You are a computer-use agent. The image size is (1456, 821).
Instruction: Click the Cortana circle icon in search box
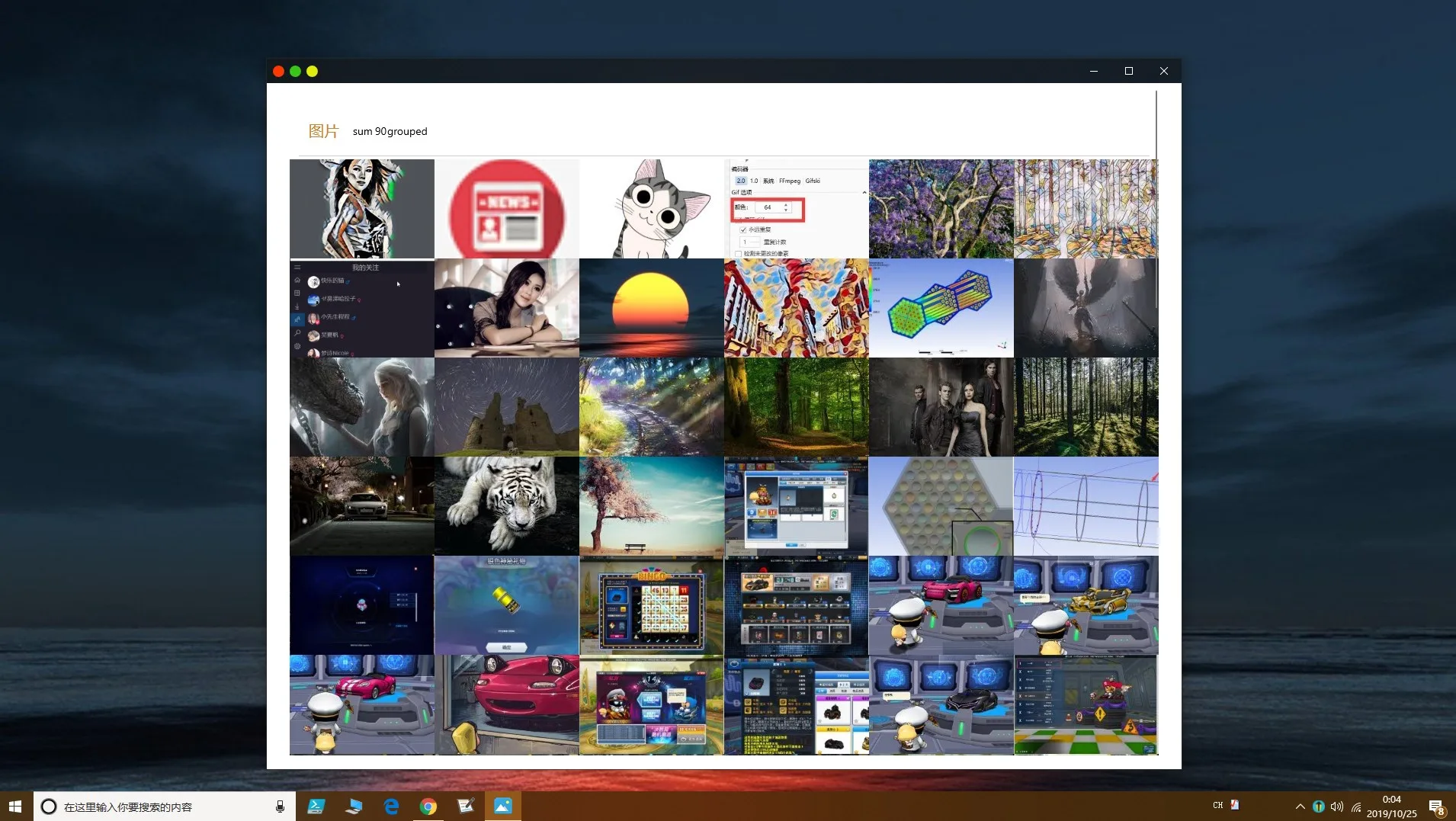pyautogui.click(x=49, y=807)
